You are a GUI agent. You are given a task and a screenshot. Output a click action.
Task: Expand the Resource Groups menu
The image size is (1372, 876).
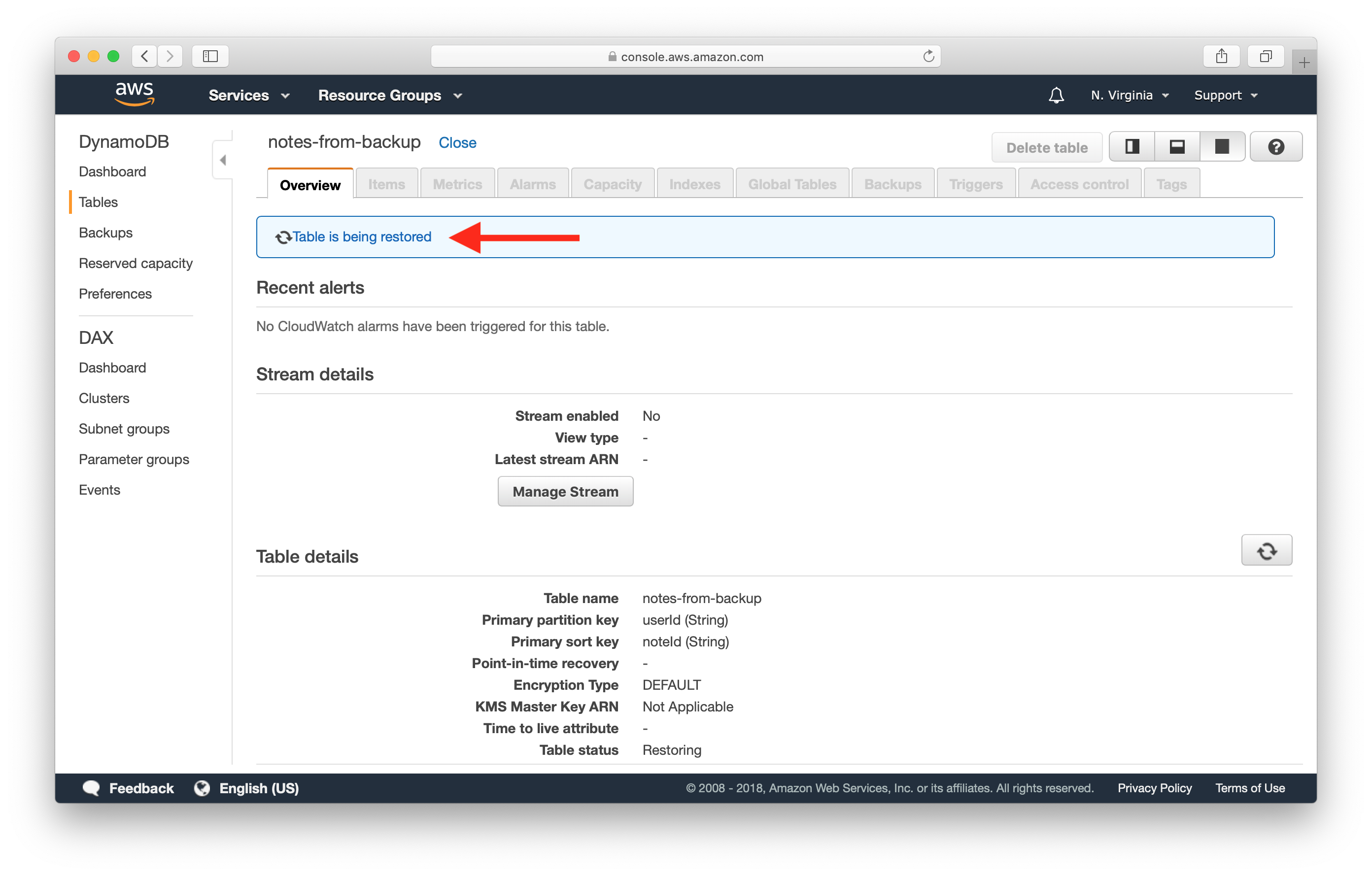pos(389,95)
